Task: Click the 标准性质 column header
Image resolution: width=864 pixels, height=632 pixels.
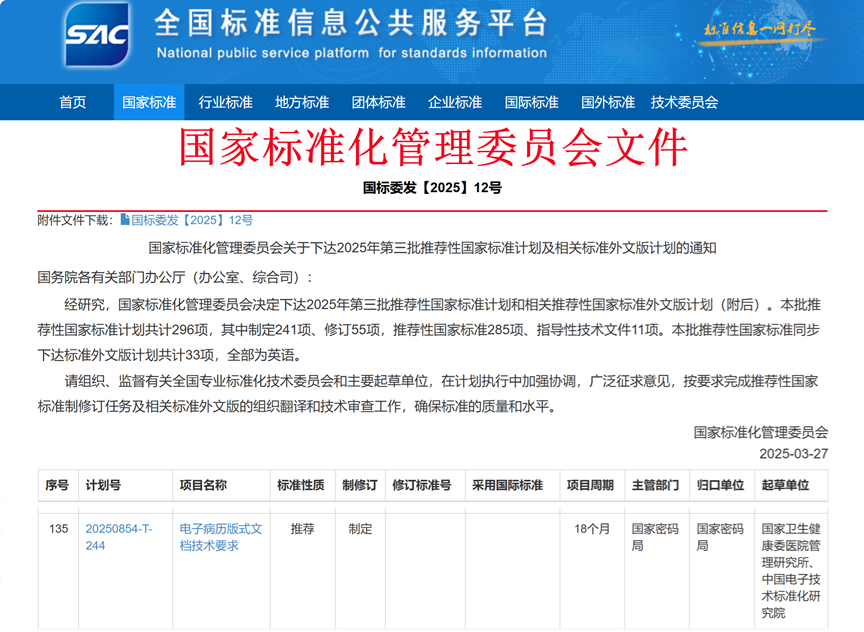Action: pyautogui.click(x=301, y=485)
